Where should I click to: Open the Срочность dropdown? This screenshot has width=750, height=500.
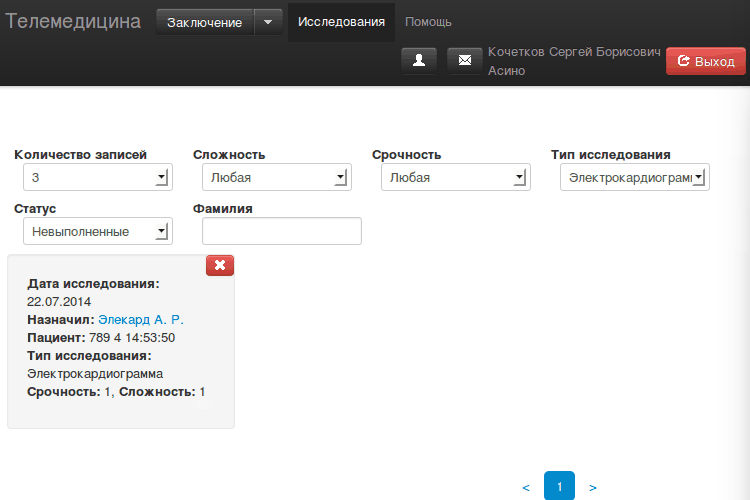(x=456, y=178)
